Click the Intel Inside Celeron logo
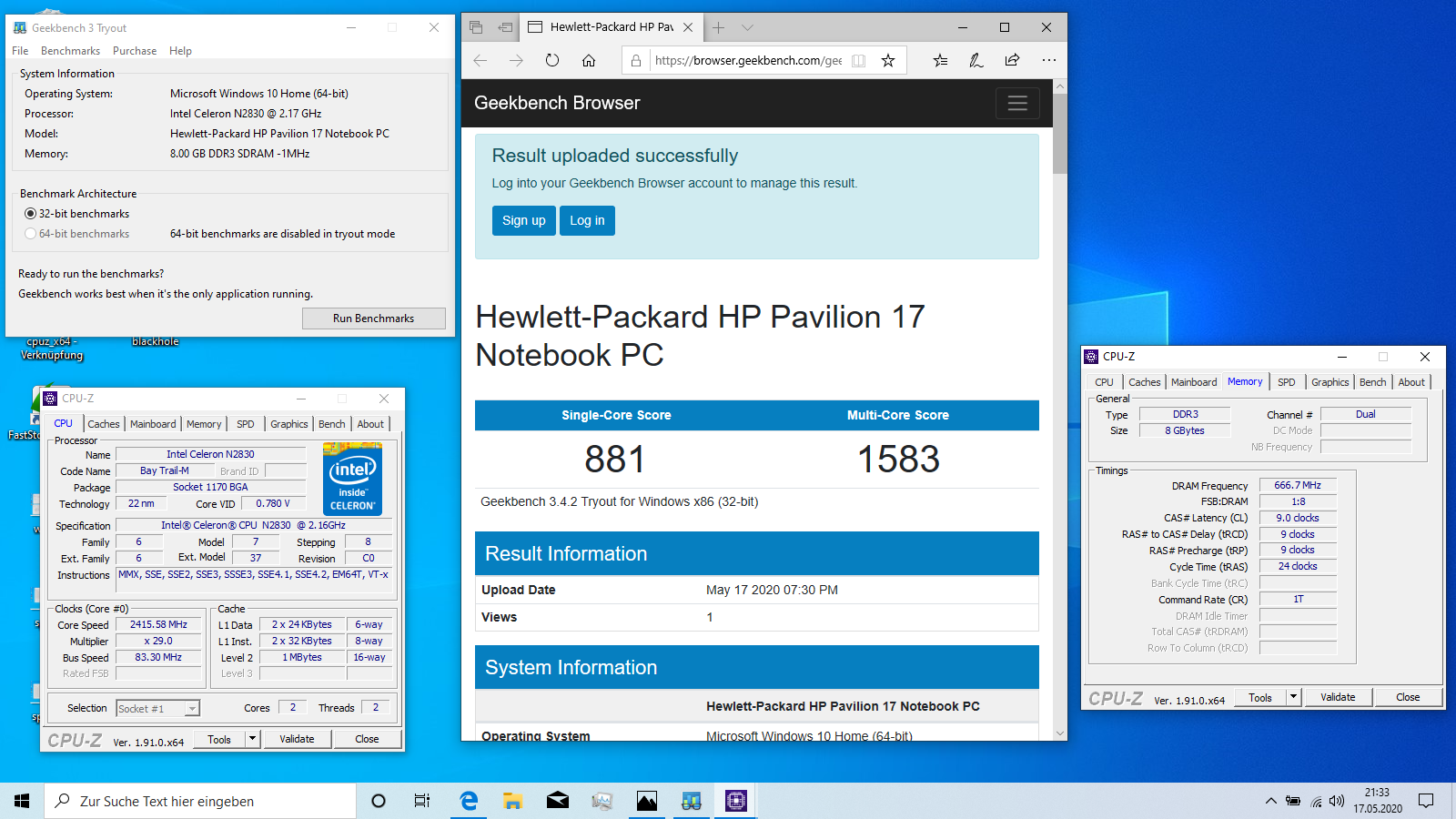This screenshot has height=819, width=1456. pos(352,479)
